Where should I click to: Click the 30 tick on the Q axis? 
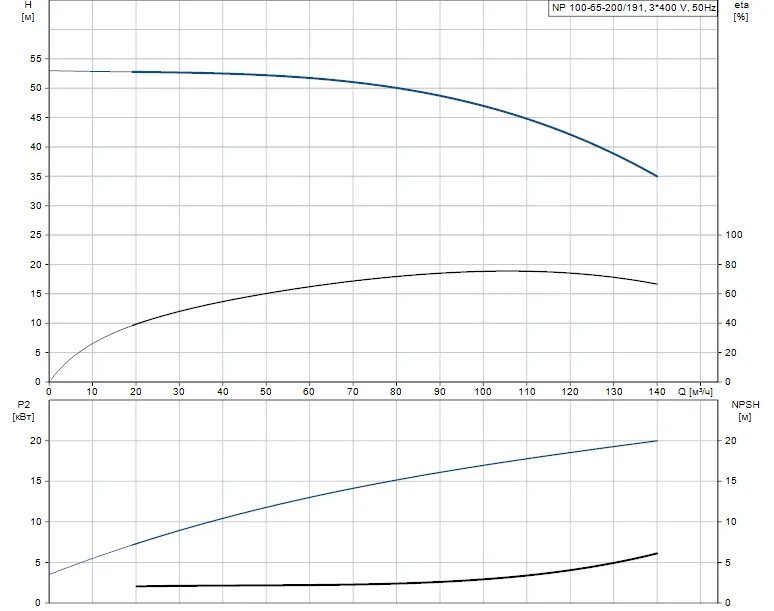coord(179,391)
